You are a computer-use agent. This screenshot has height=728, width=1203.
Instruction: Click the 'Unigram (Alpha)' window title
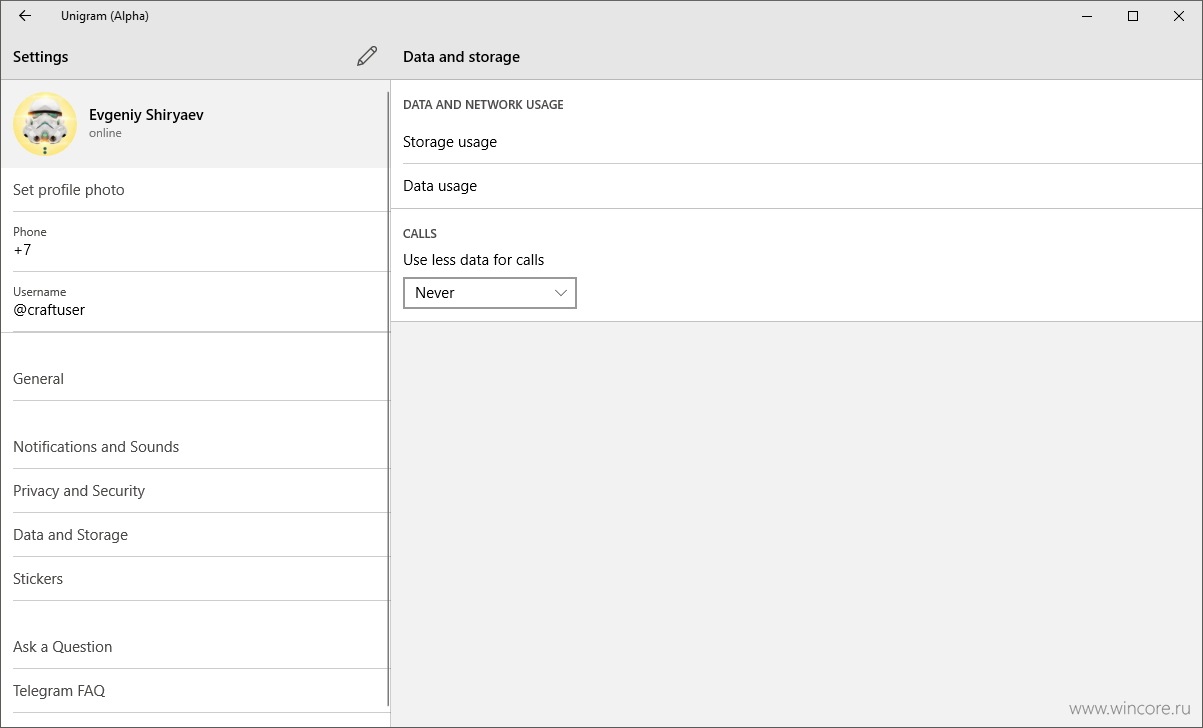105,16
